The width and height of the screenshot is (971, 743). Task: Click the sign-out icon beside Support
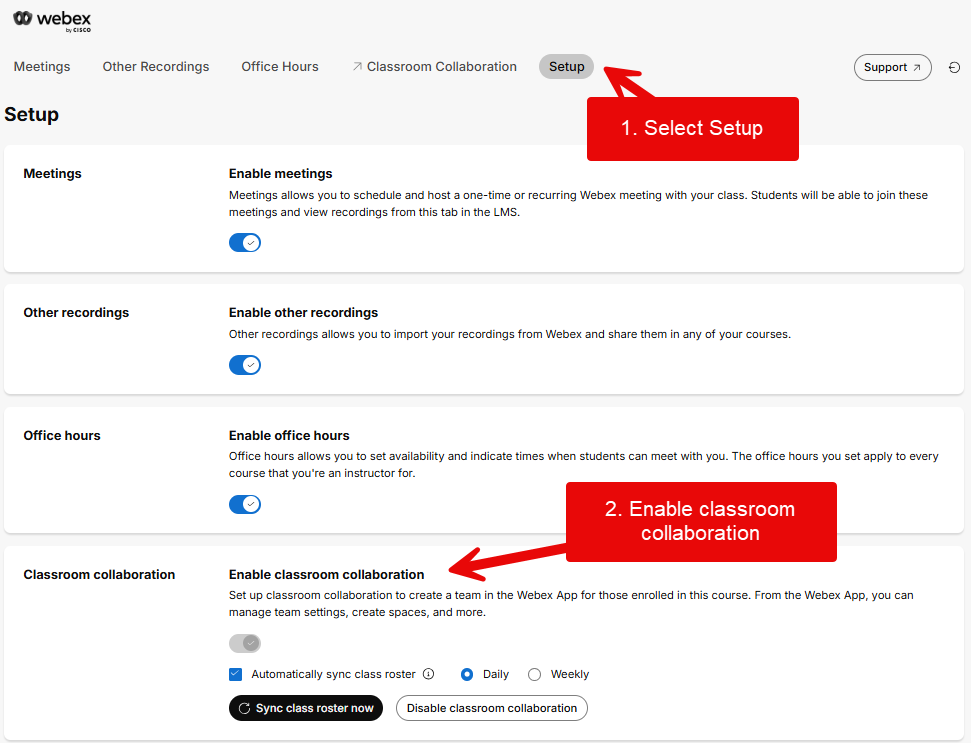coord(954,67)
